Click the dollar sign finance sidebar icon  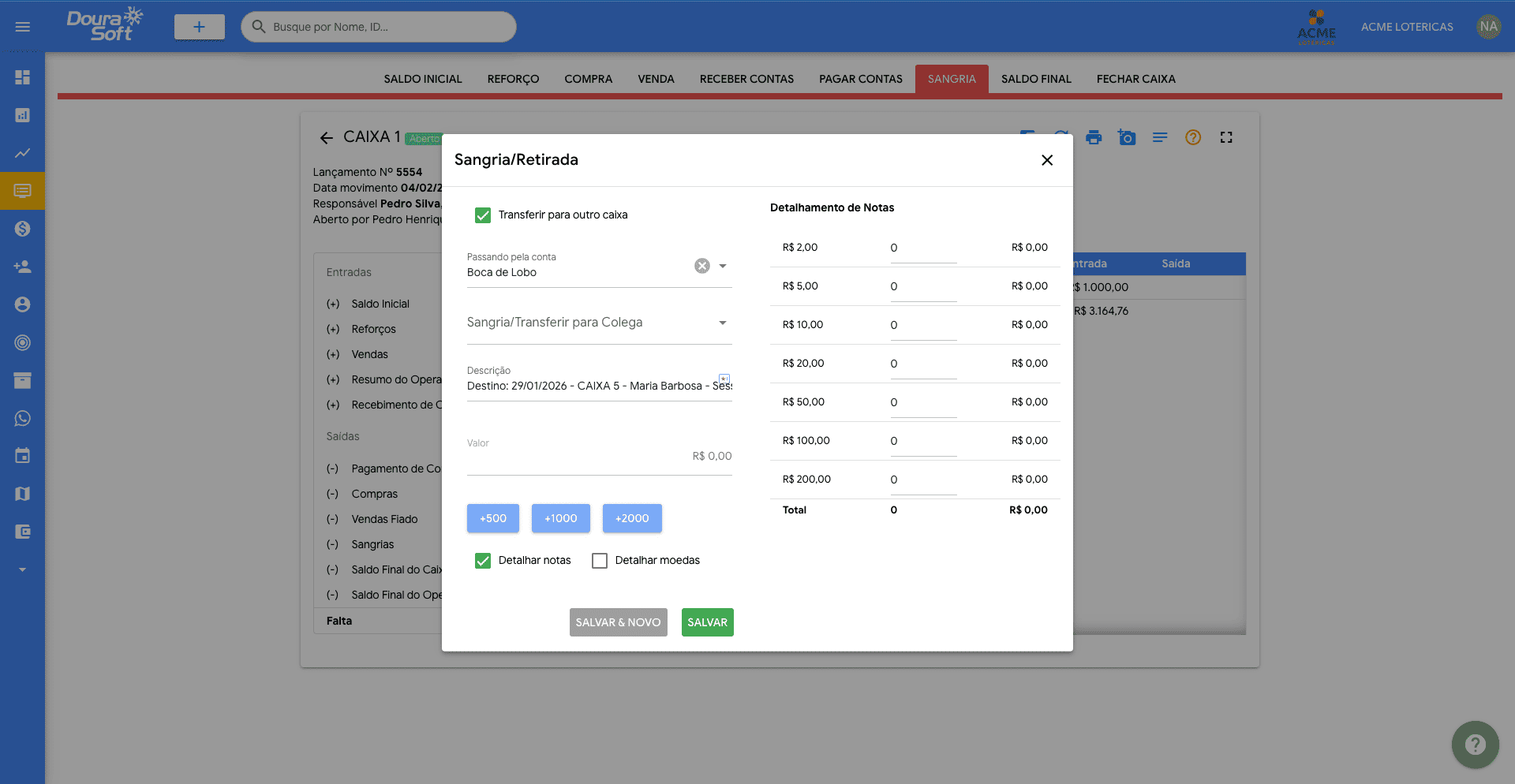[x=22, y=229]
